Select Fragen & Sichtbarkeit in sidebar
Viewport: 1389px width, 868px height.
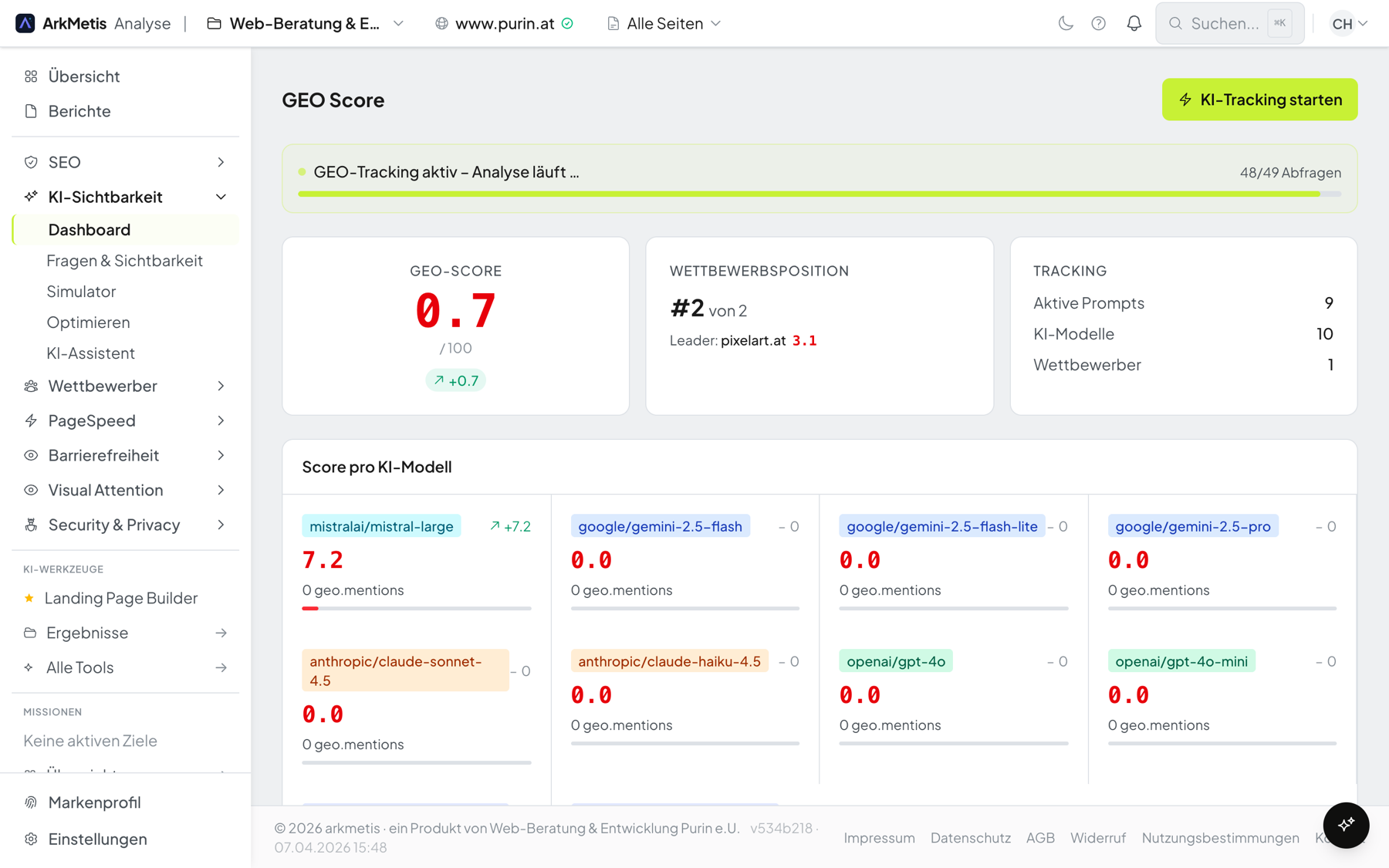124,261
